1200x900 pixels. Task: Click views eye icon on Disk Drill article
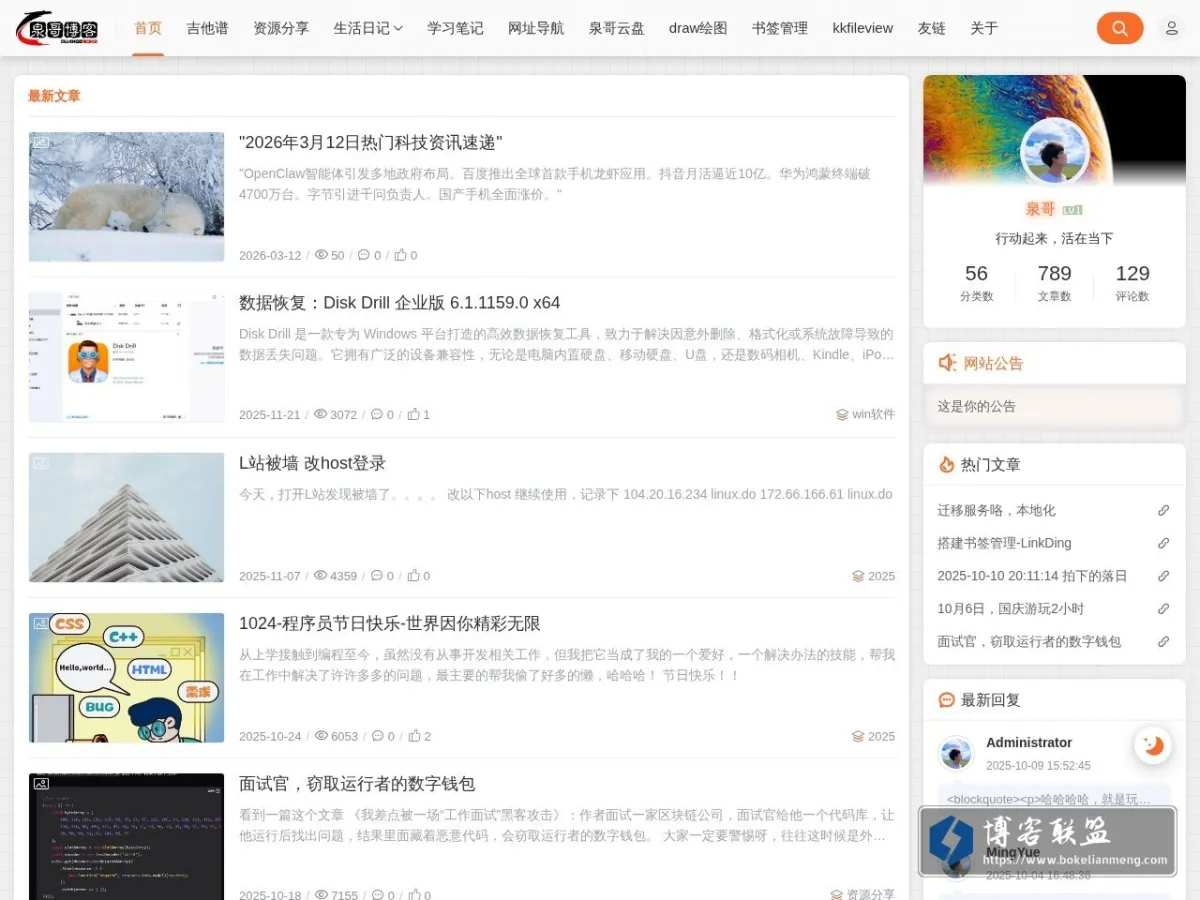coord(321,414)
